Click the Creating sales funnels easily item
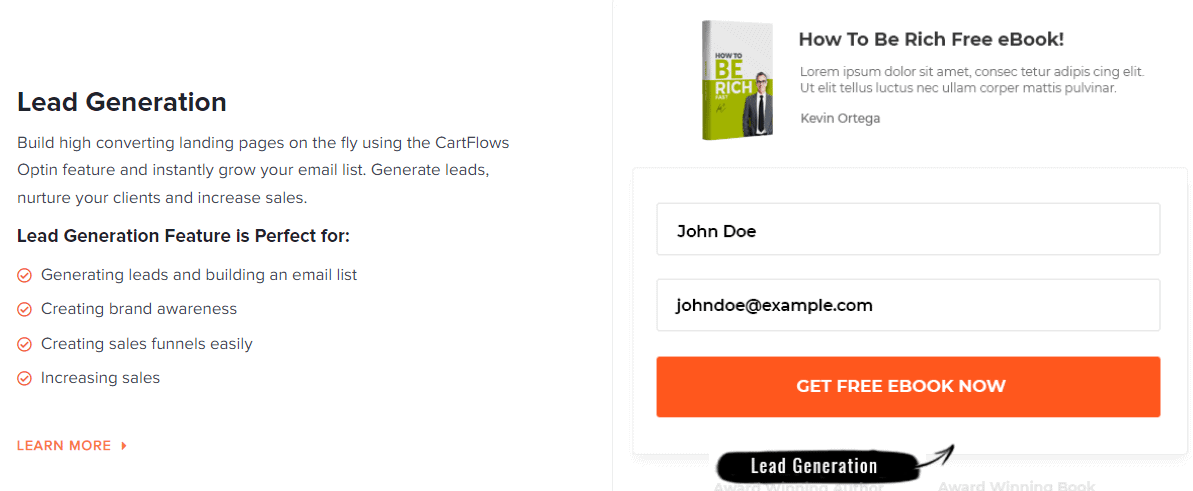 coord(147,344)
